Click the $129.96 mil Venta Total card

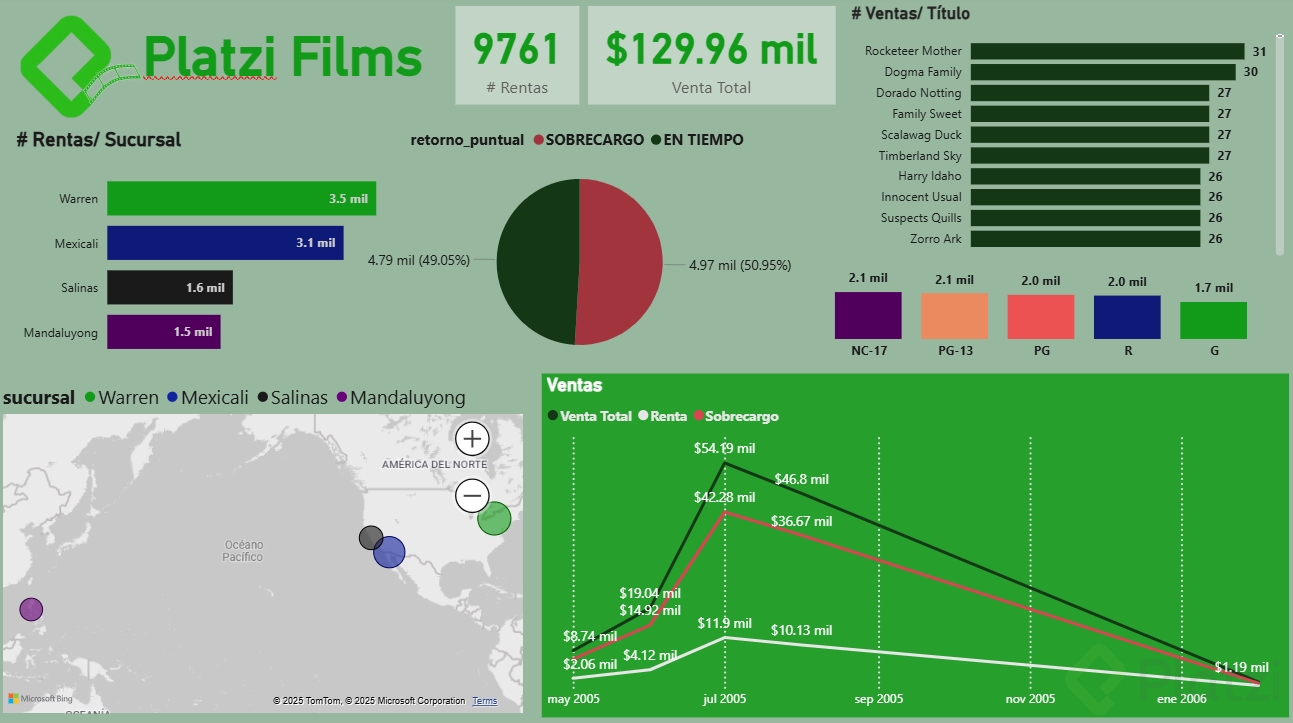point(711,55)
